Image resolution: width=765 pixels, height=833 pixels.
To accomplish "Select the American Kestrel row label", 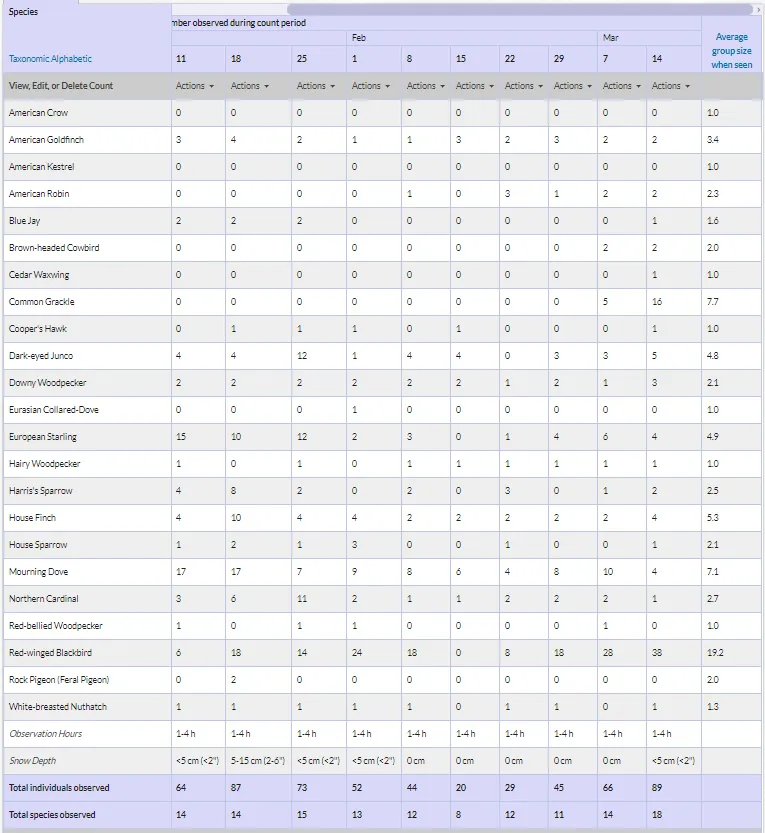I will click(41, 167).
